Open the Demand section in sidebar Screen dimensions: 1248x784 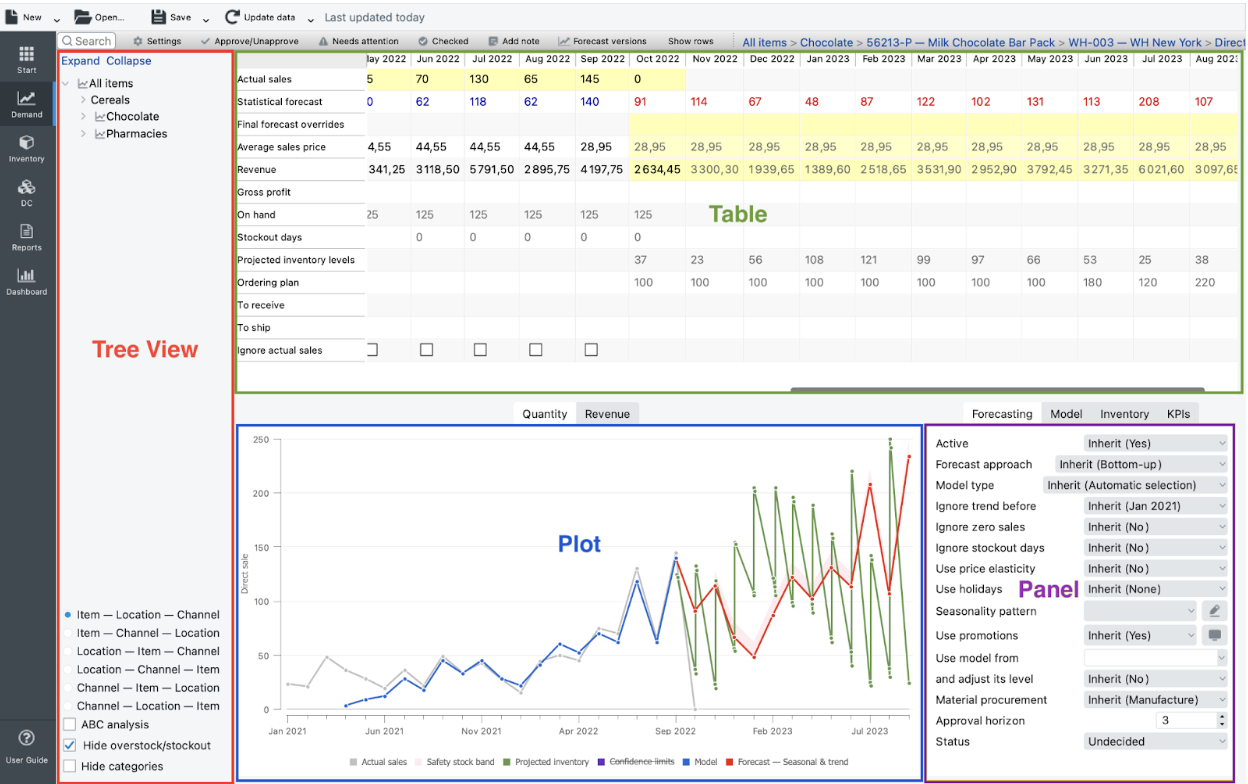coord(26,102)
